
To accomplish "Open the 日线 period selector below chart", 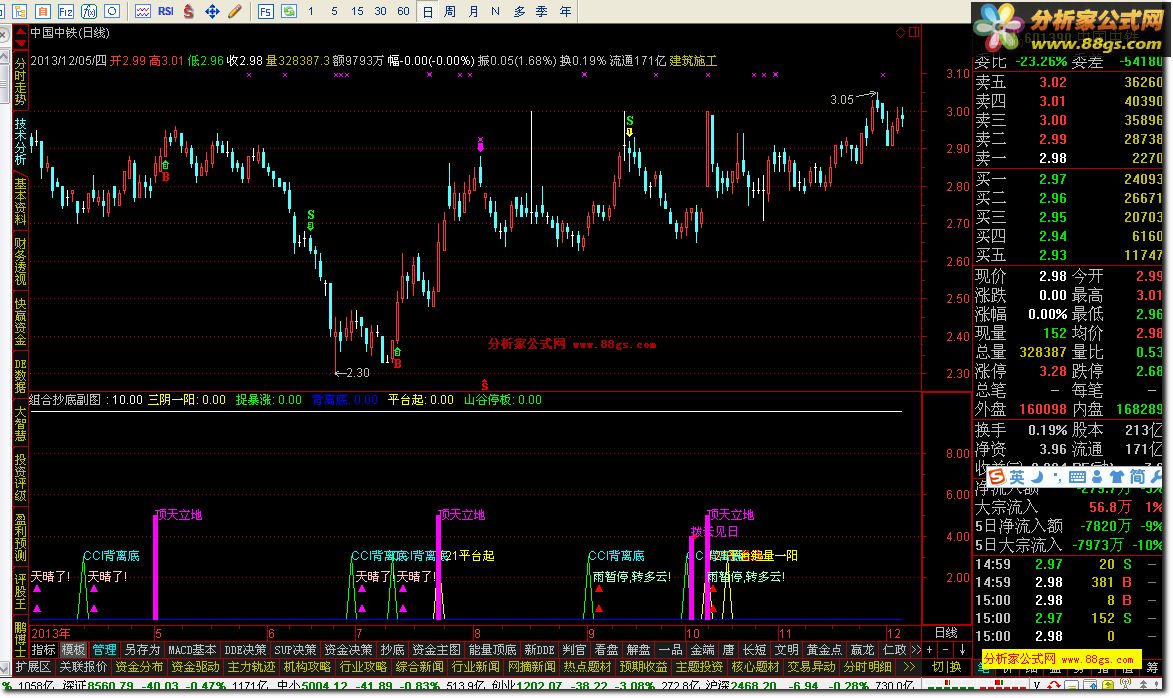I will pos(946,632).
